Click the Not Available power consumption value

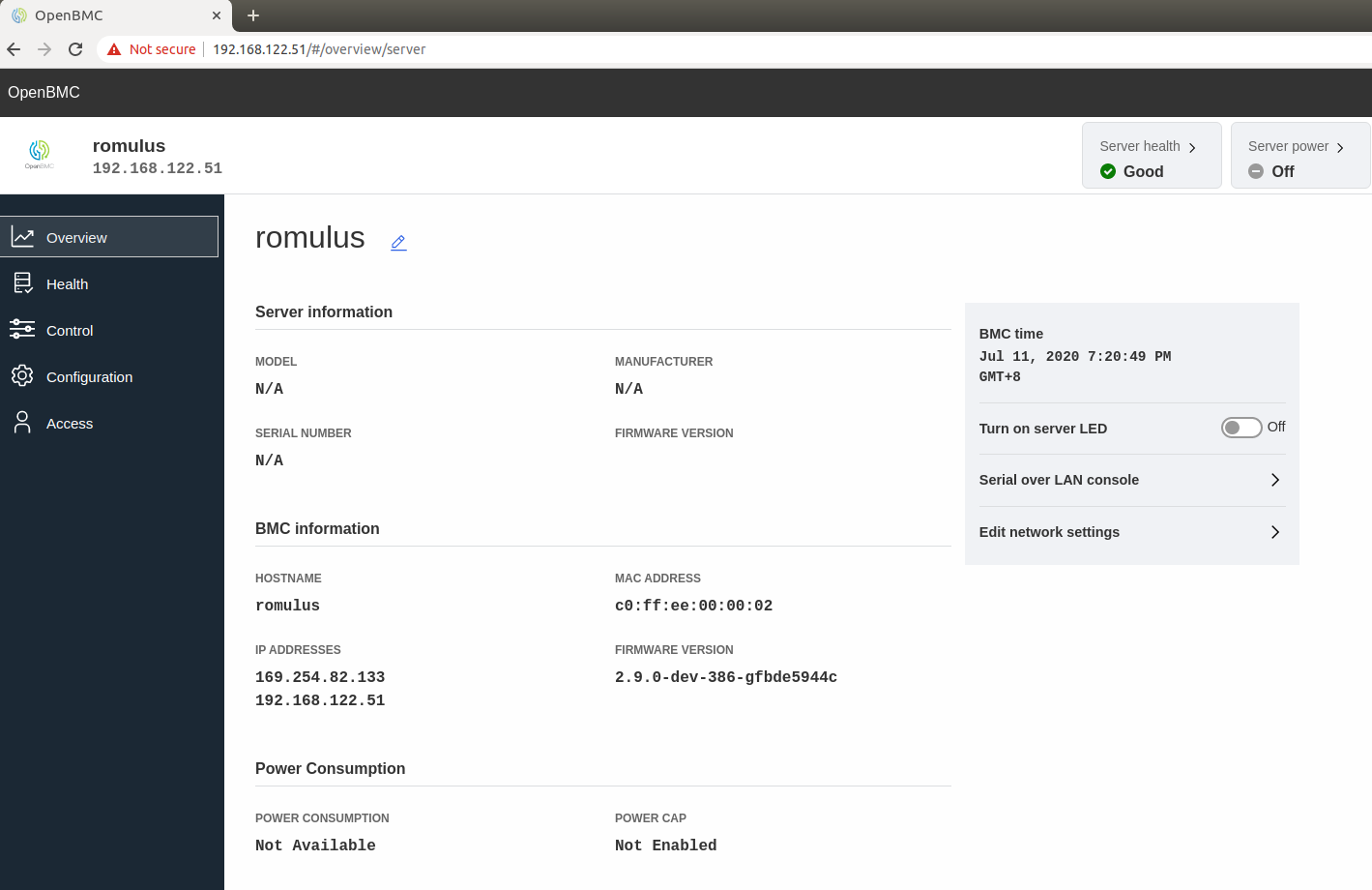coord(315,845)
